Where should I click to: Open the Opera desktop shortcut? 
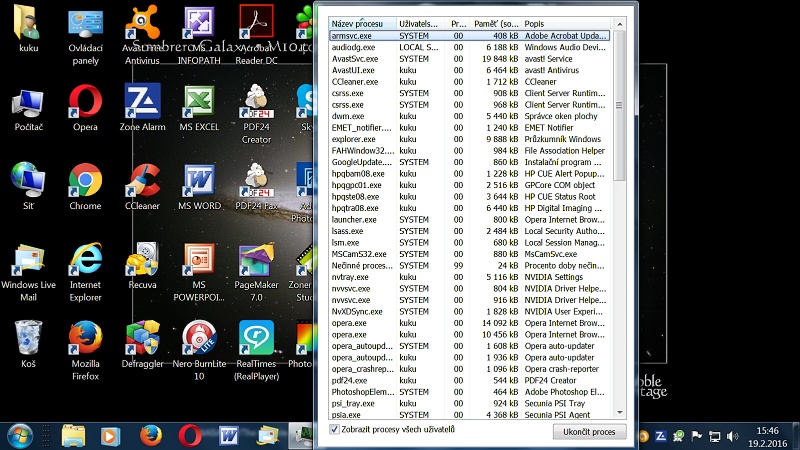[85, 104]
